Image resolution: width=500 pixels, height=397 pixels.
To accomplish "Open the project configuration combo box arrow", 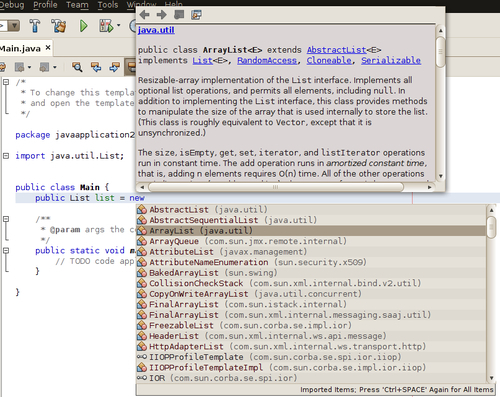I will coord(14,26).
